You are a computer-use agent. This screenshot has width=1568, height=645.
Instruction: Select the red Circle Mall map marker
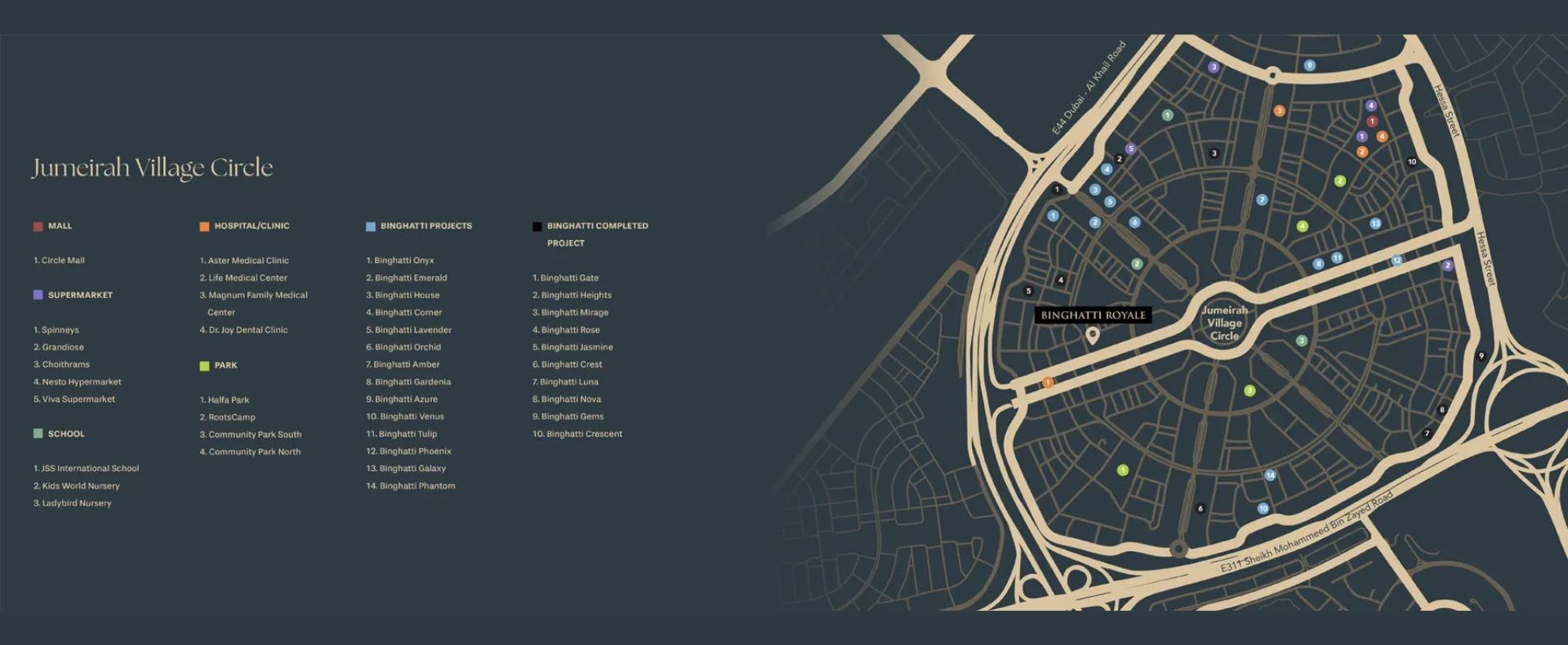point(1372,122)
